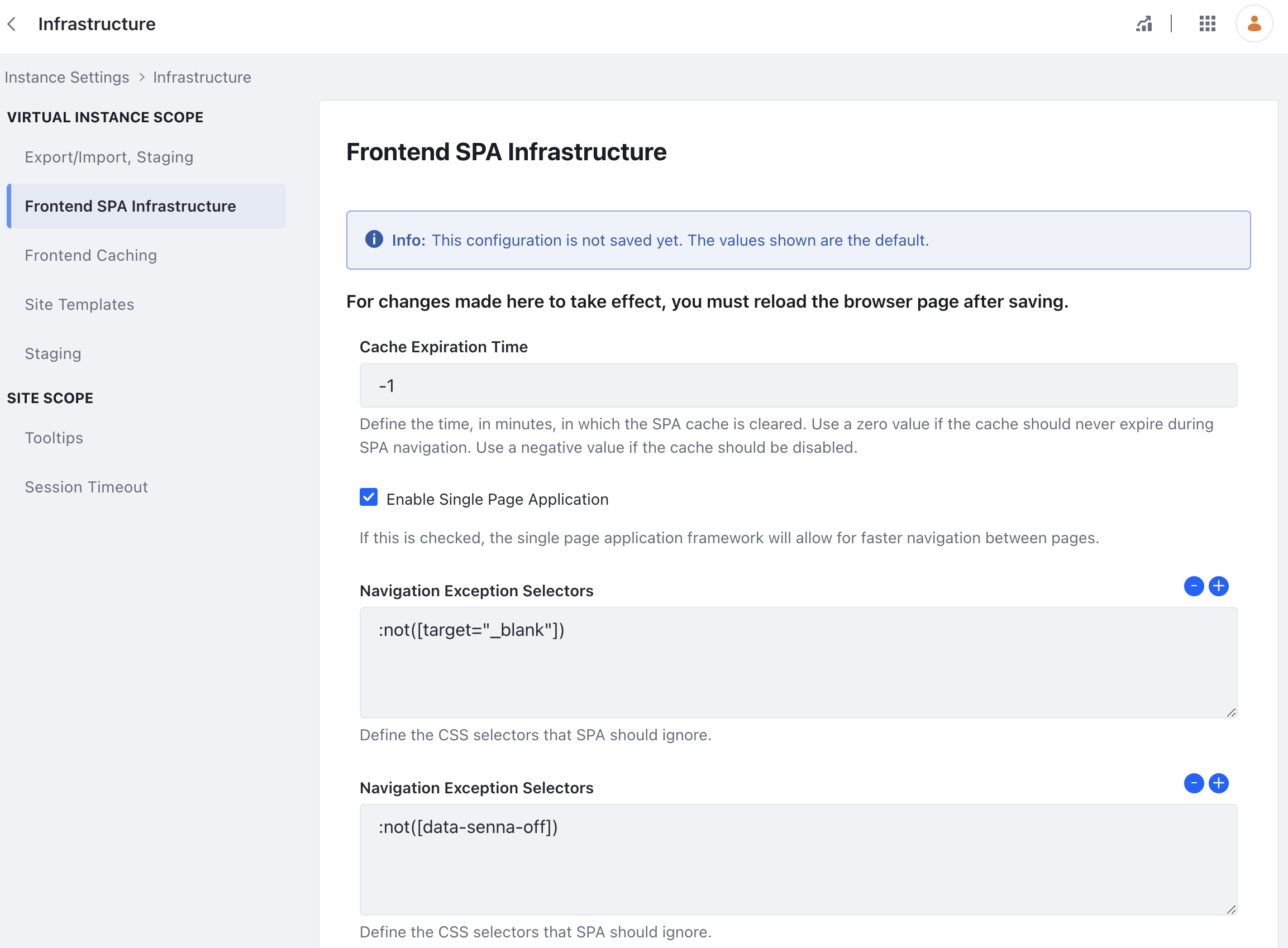
Task: Click the data-senna-off selector text area
Action: pyautogui.click(x=798, y=860)
